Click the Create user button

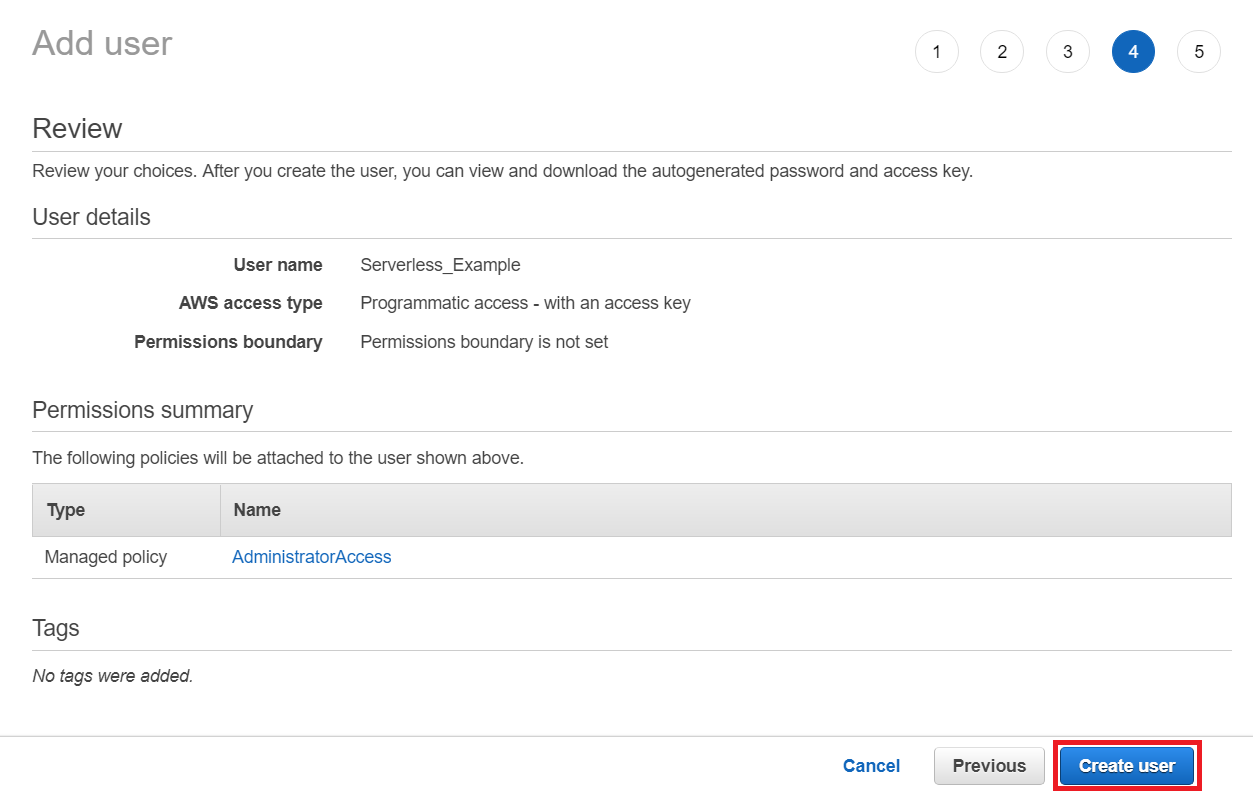[x=1127, y=766]
